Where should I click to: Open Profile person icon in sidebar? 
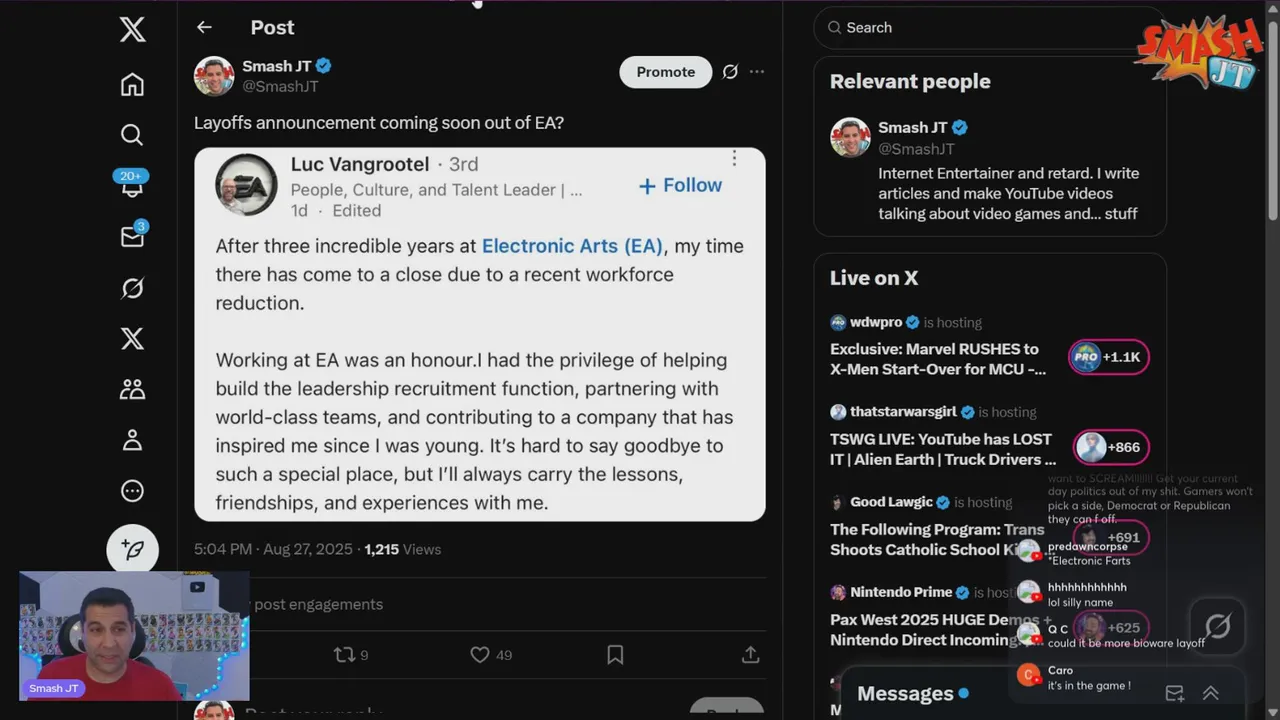(132, 440)
